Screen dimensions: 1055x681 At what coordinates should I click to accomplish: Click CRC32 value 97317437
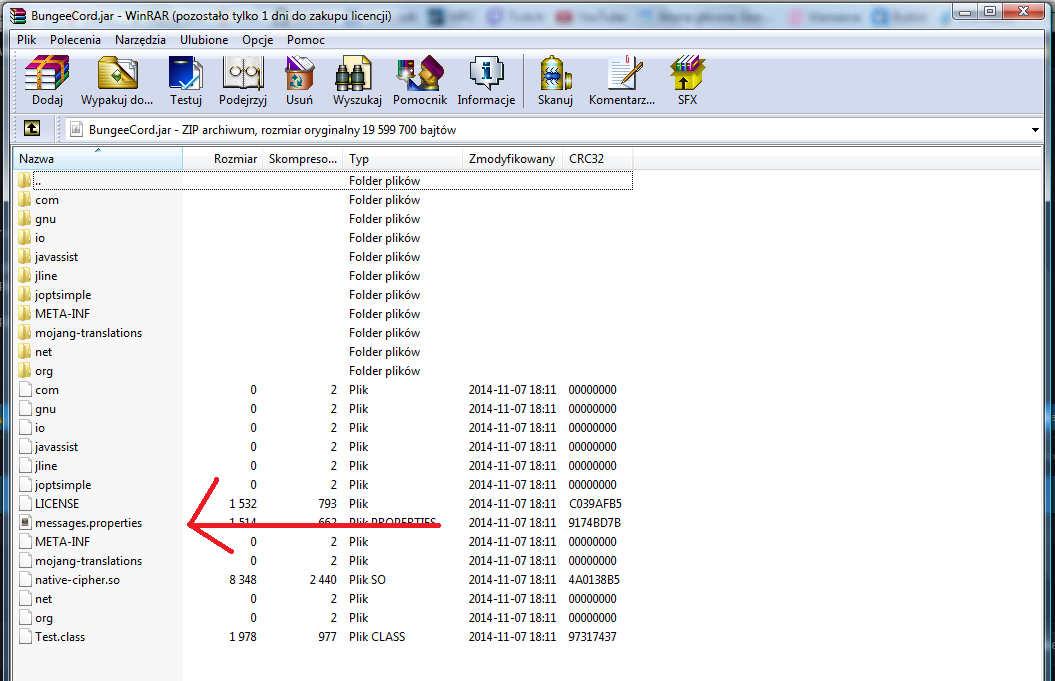(x=592, y=637)
